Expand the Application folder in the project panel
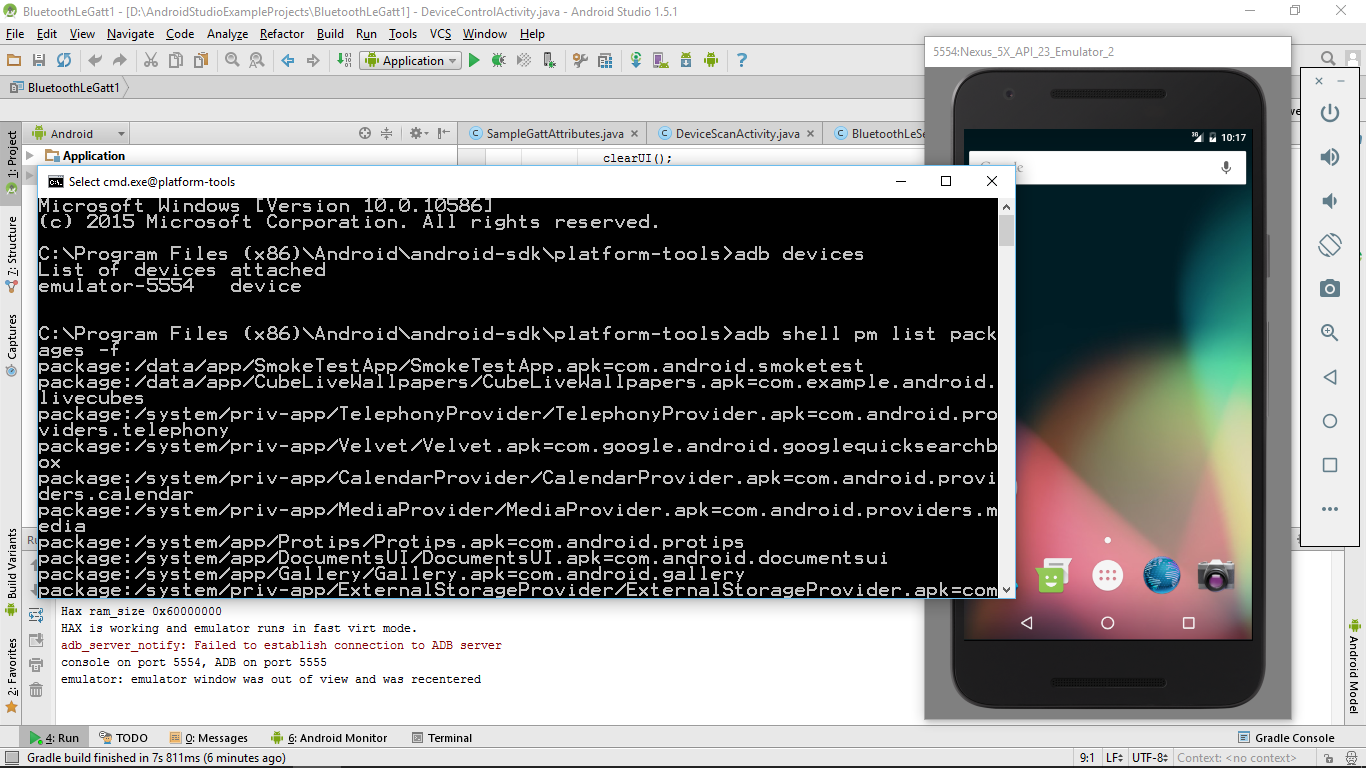This screenshot has height=768, width=1366. point(30,155)
